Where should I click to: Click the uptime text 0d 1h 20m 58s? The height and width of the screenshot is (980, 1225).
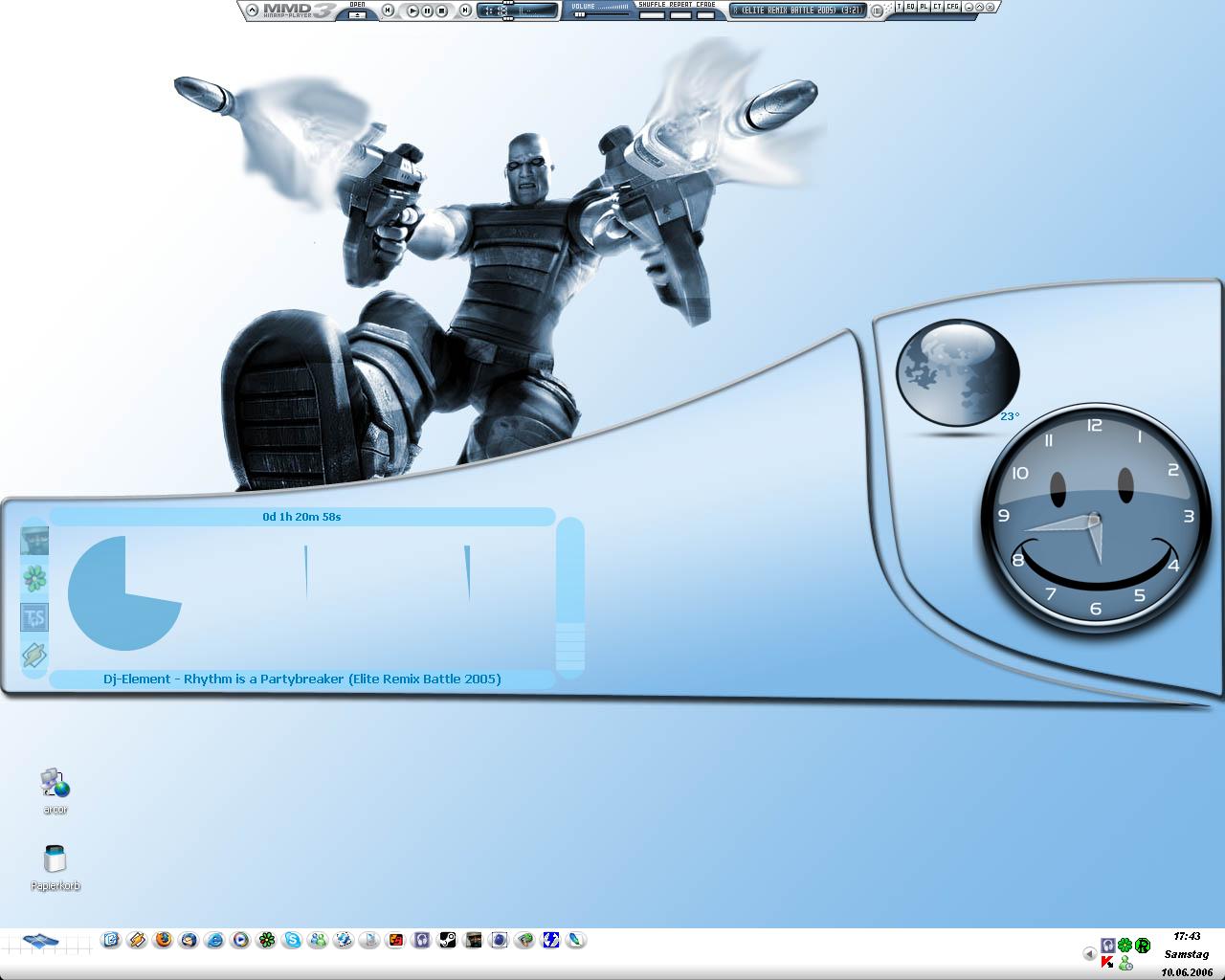[302, 517]
